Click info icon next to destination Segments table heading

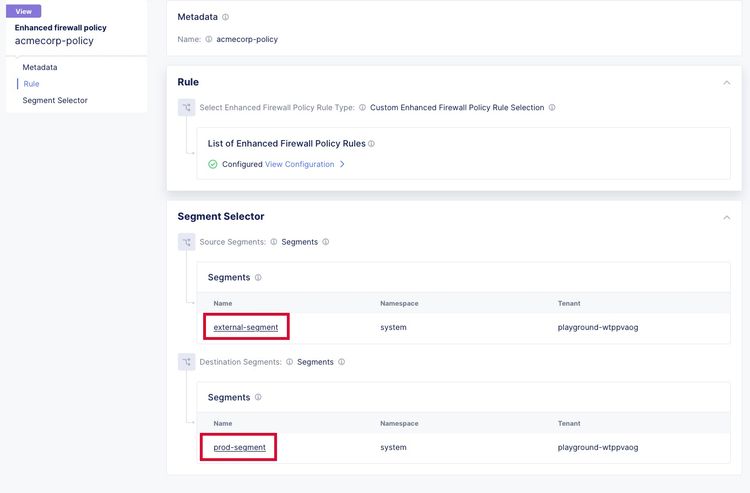pyautogui.click(x=258, y=397)
